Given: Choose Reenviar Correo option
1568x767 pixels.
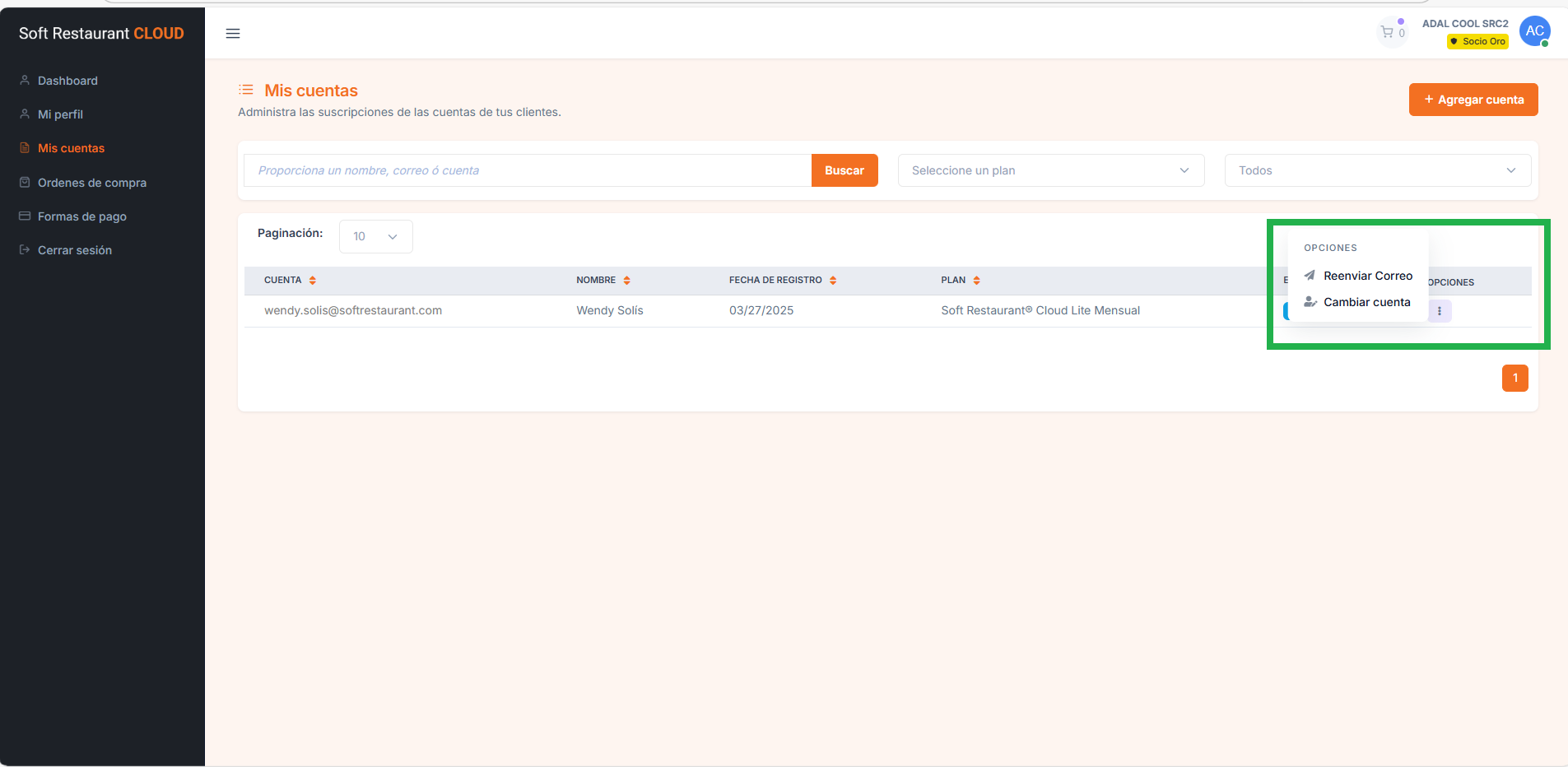Looking at the screenshot, I should pyautogui.click(x=1358, y=276).
